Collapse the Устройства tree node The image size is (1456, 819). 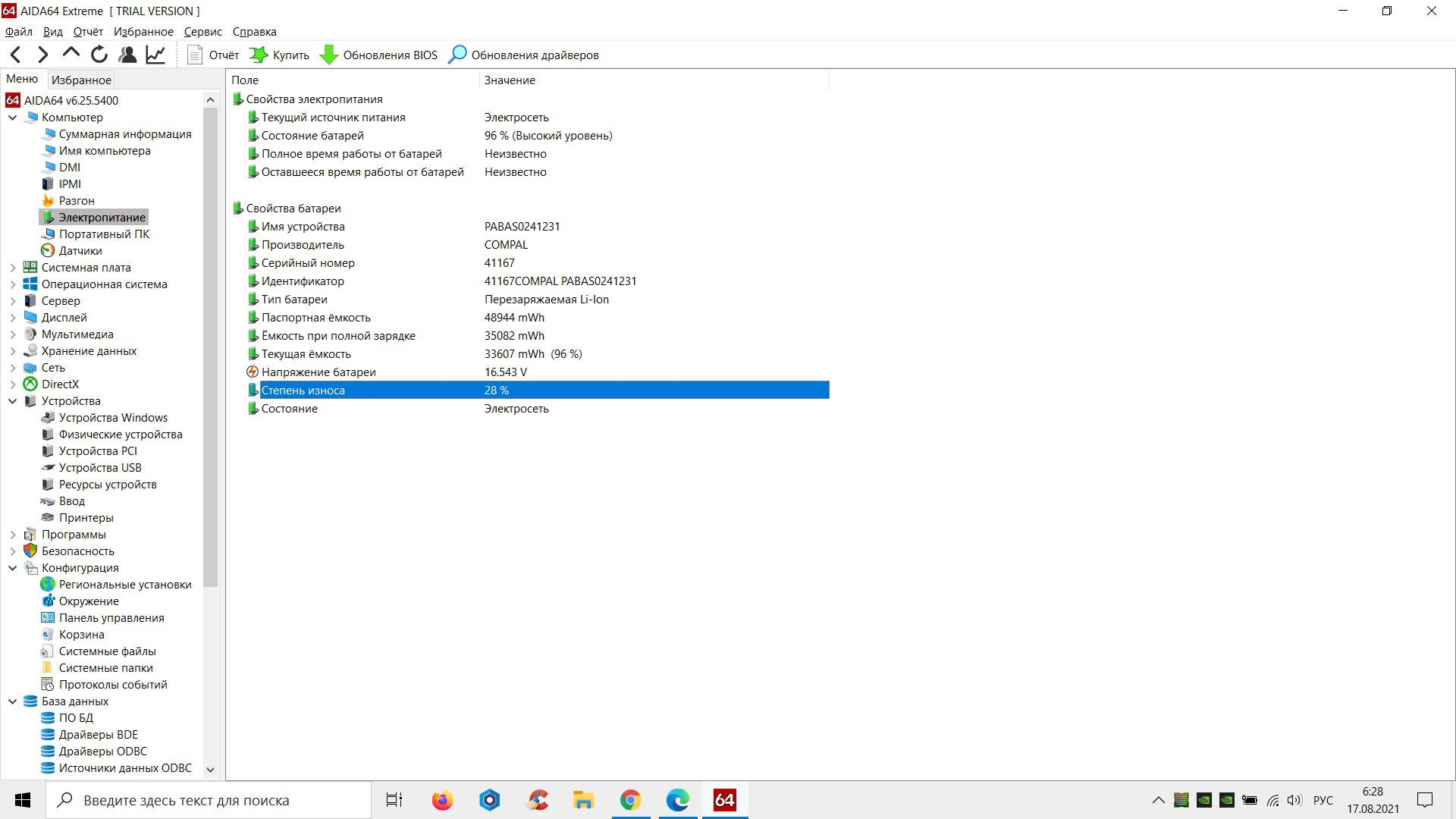13,401
